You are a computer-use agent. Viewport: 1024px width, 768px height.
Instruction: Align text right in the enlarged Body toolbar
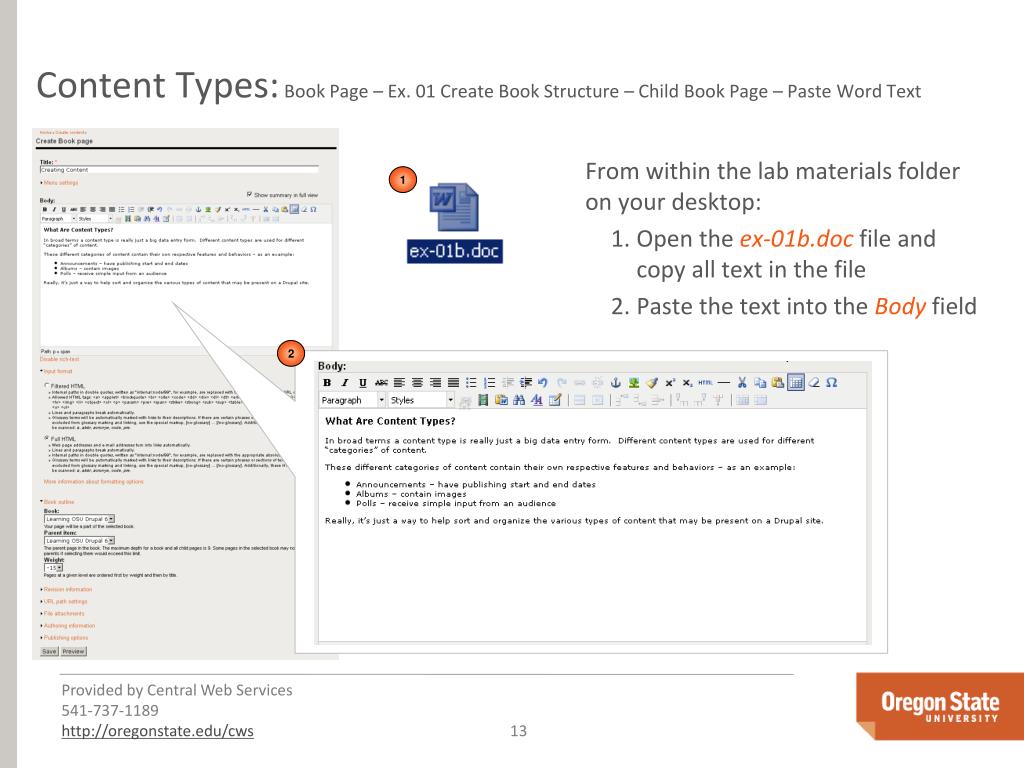point(436,383)
